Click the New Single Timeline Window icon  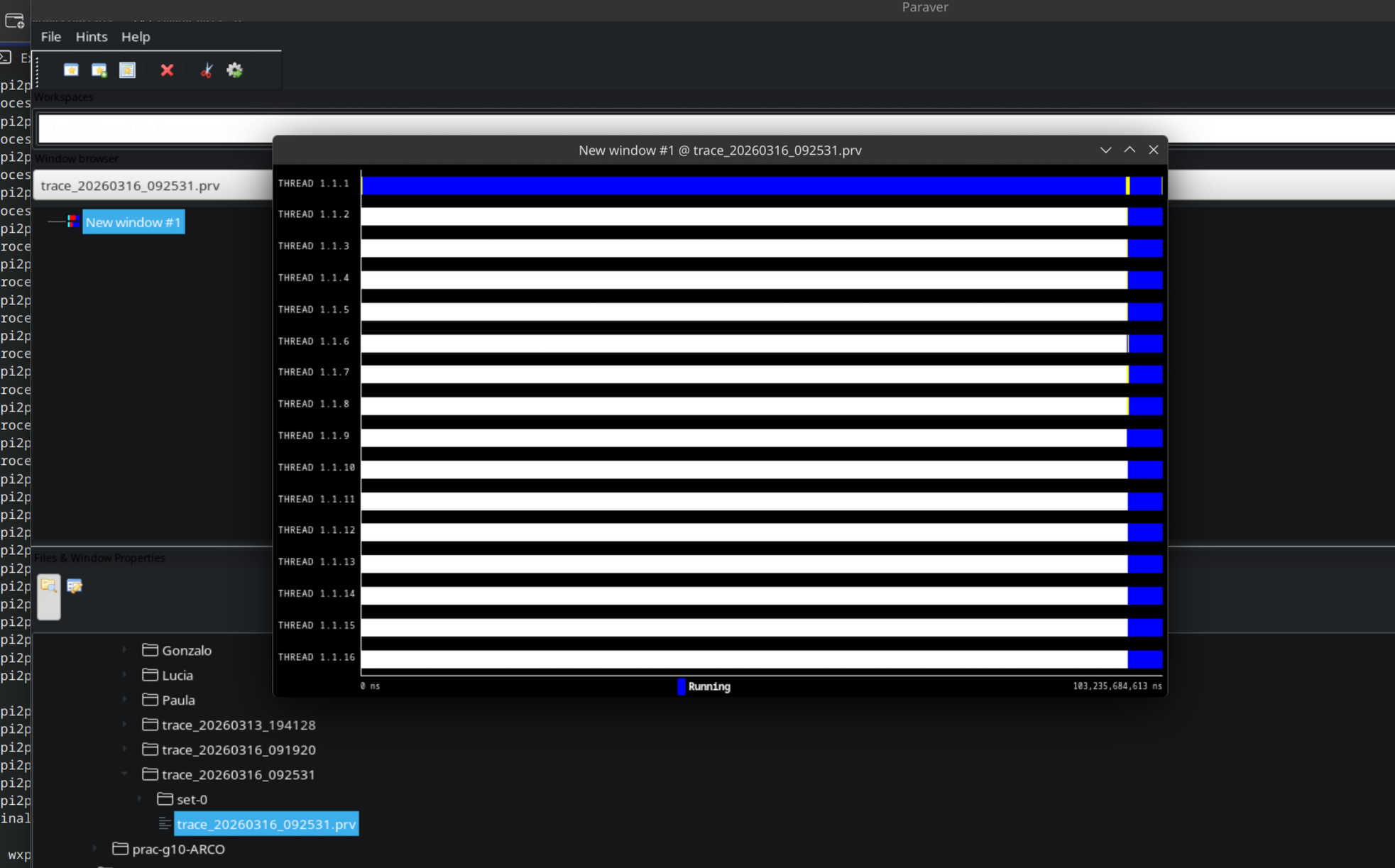click(71, 70)
